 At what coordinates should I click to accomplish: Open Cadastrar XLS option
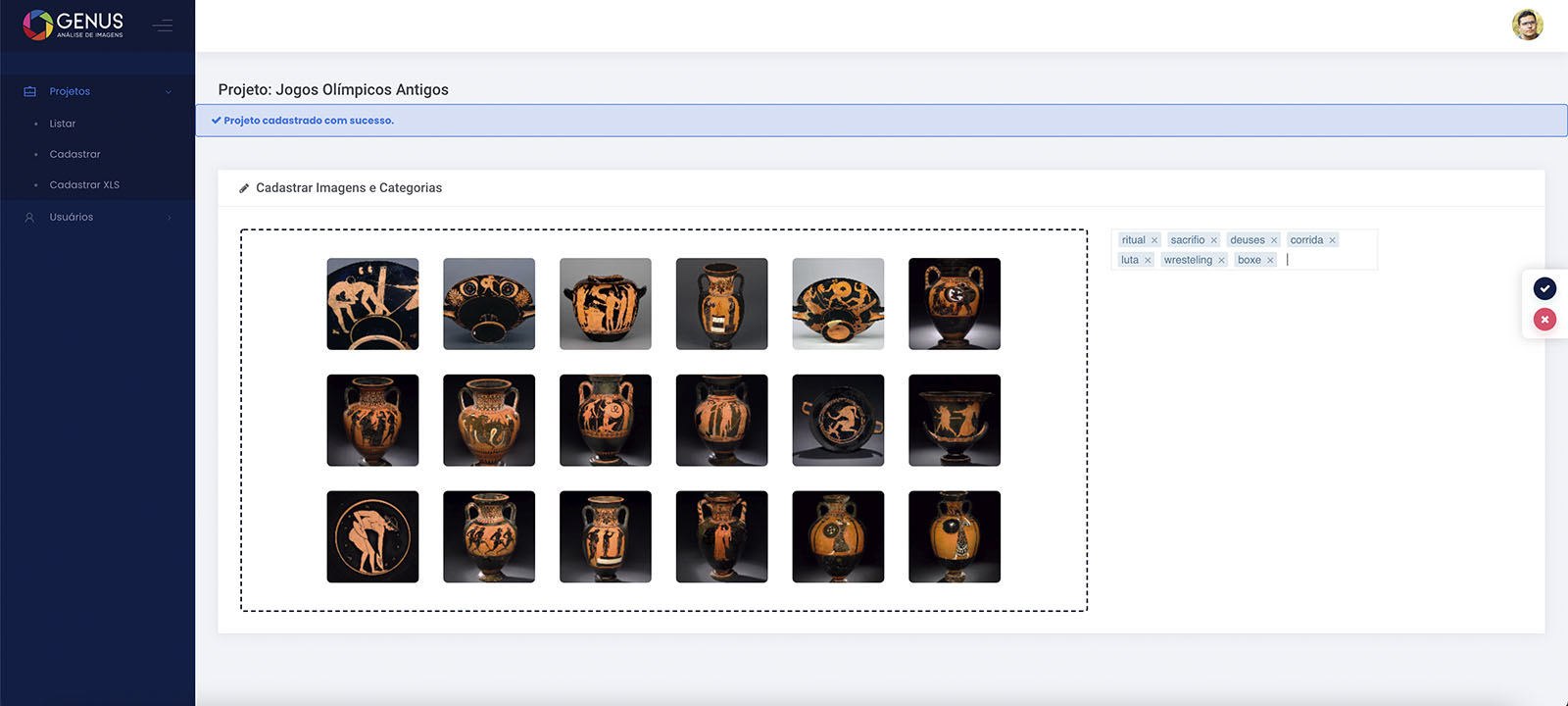click(x=84, y=184)
